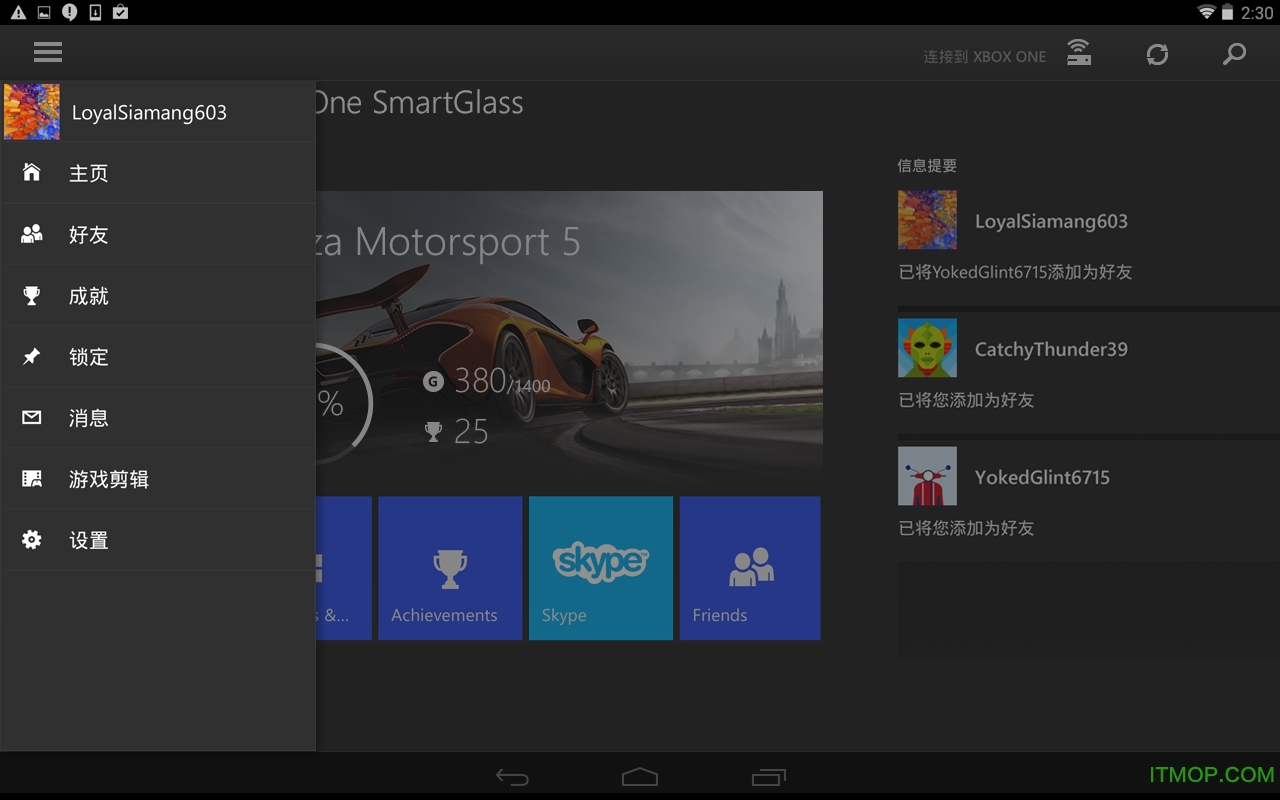Click the 信息提要 heading
The width and height of the screenshot is (1280, 800).
point(927,166)
